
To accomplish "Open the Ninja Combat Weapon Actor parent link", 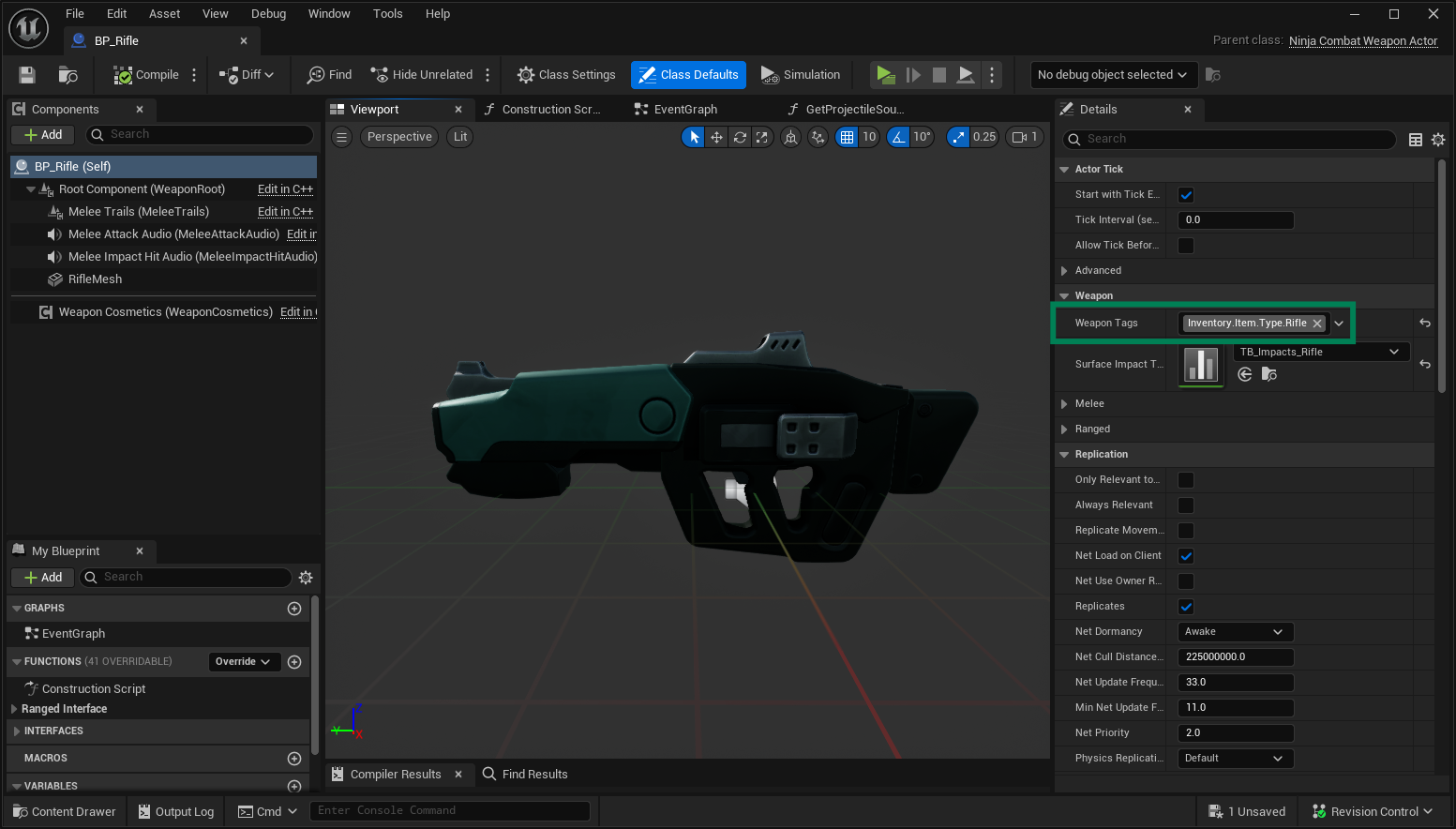I will 1362,41.
